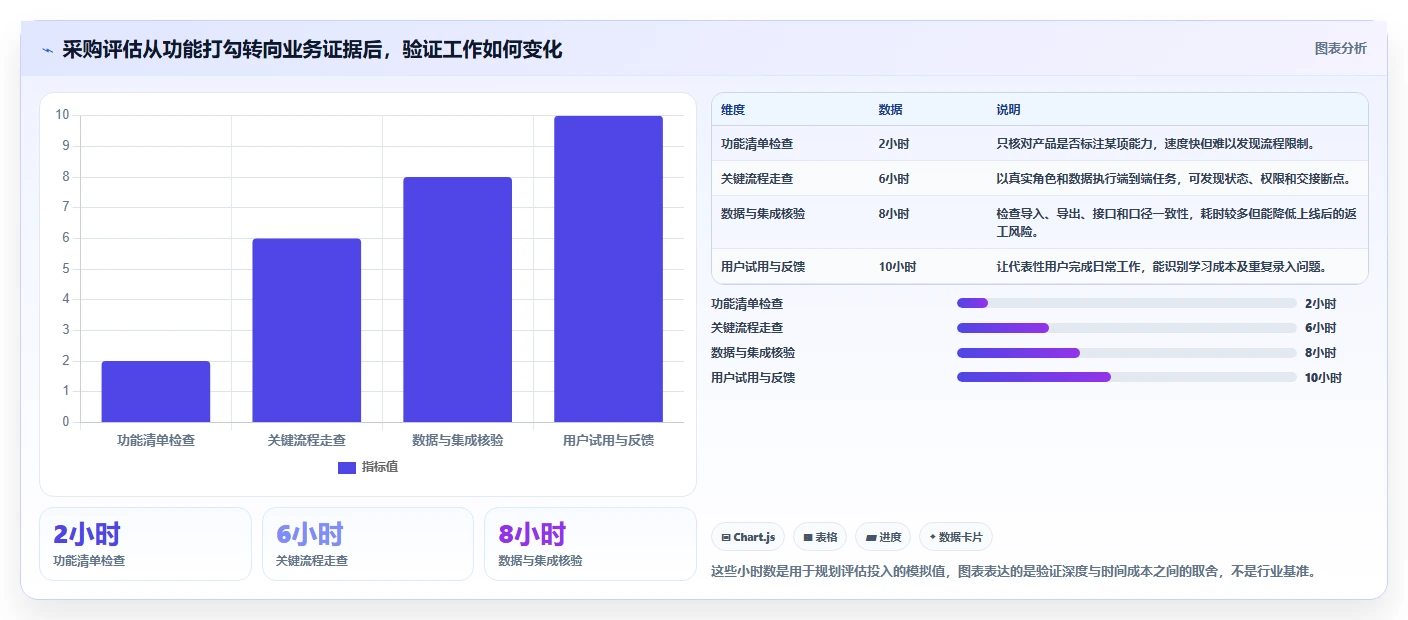Screen dimensions: 1408x620
Task: Click the 进度 tag chip
Action: click(x=883, y=537)
